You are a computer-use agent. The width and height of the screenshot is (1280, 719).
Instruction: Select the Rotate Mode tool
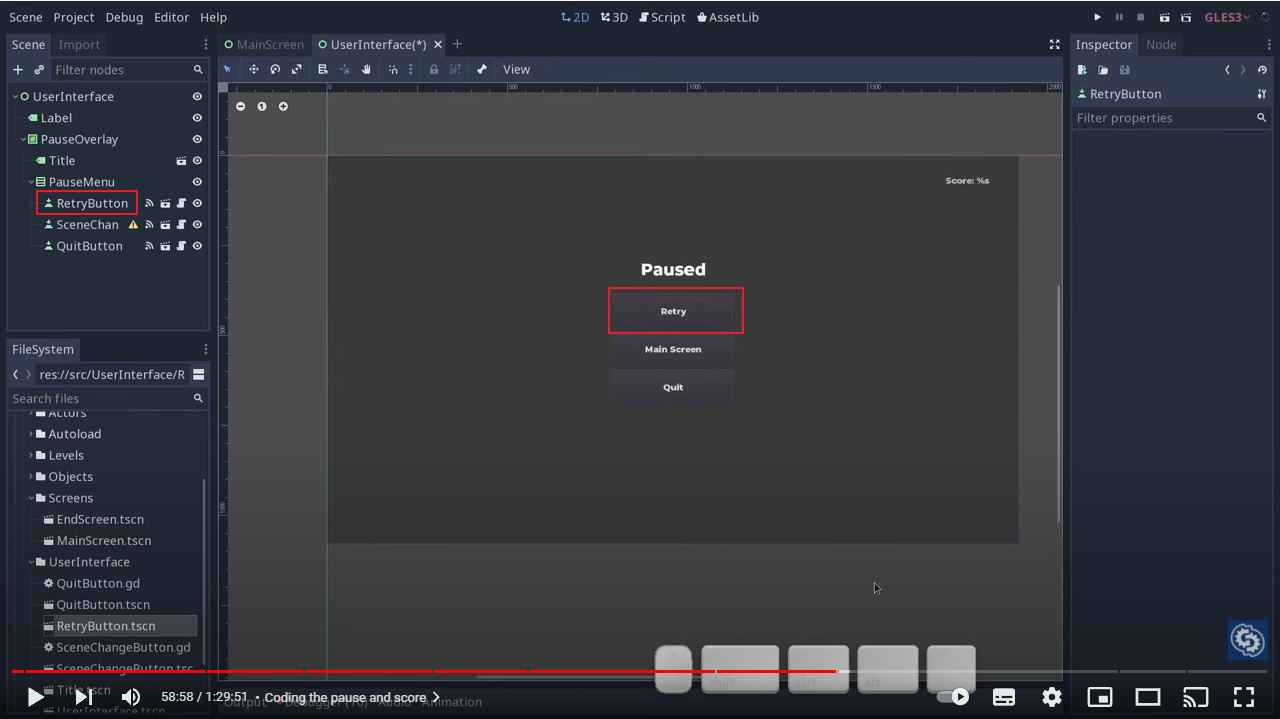275,69
